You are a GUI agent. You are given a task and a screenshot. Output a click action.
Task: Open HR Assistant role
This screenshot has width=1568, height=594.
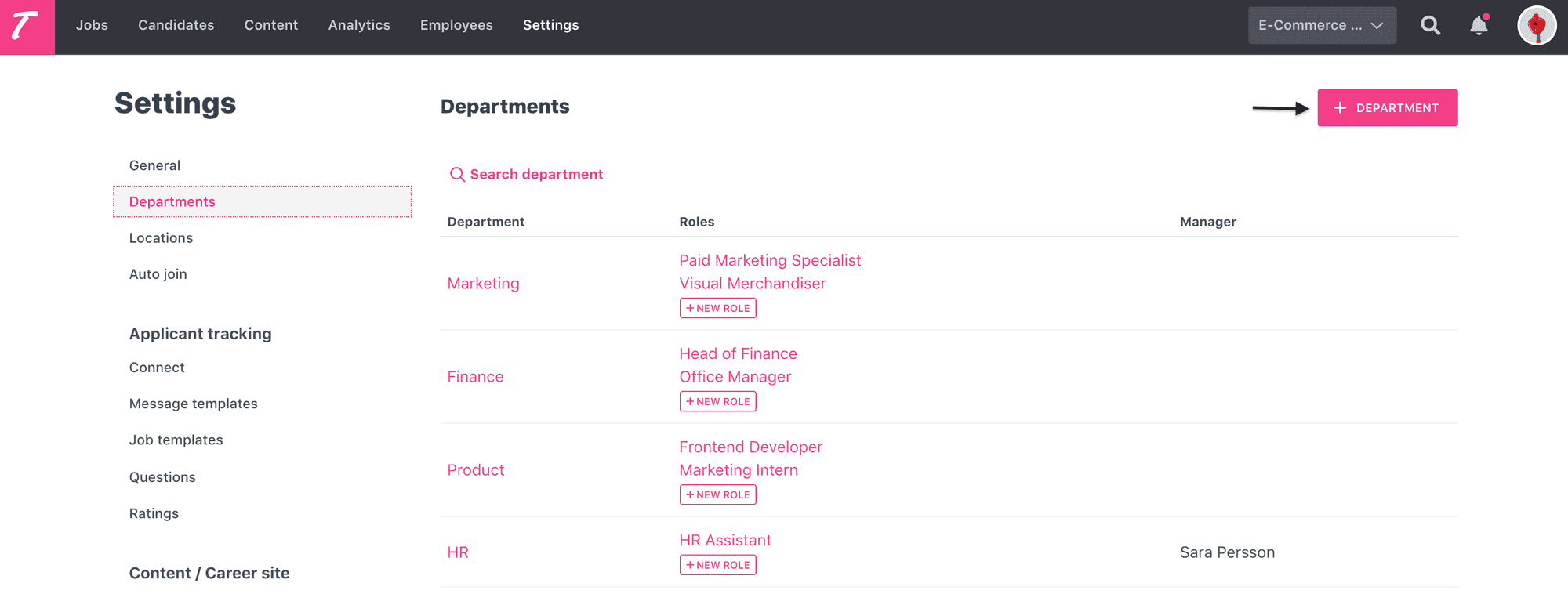click(x=725, y=540)
